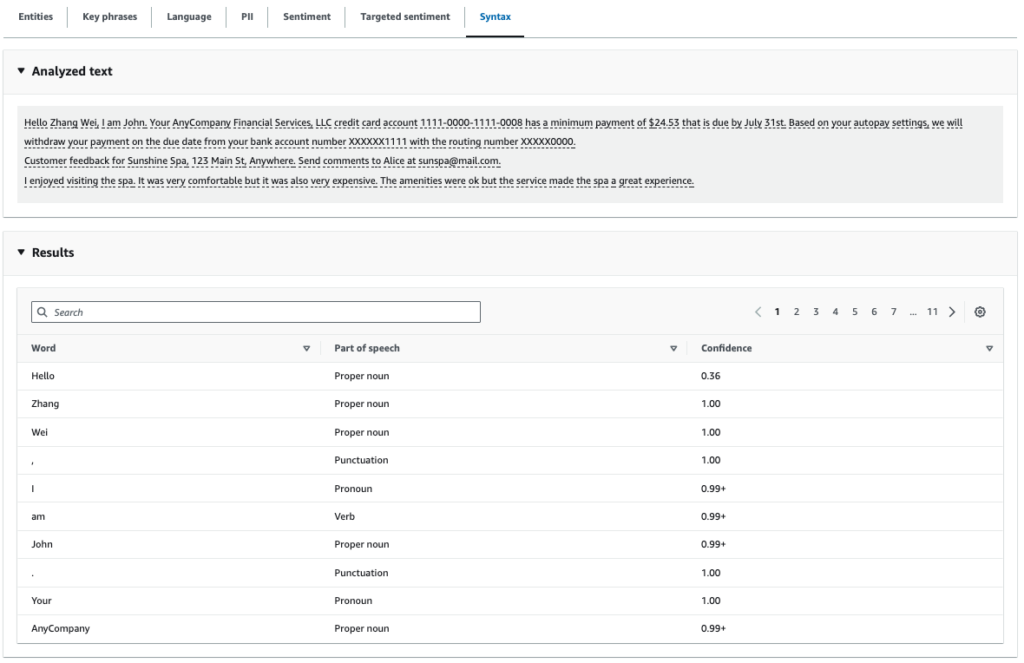This screenshot has height=663, width=1024.
Task: Click inside the Search field
Action: pos(250,311)
